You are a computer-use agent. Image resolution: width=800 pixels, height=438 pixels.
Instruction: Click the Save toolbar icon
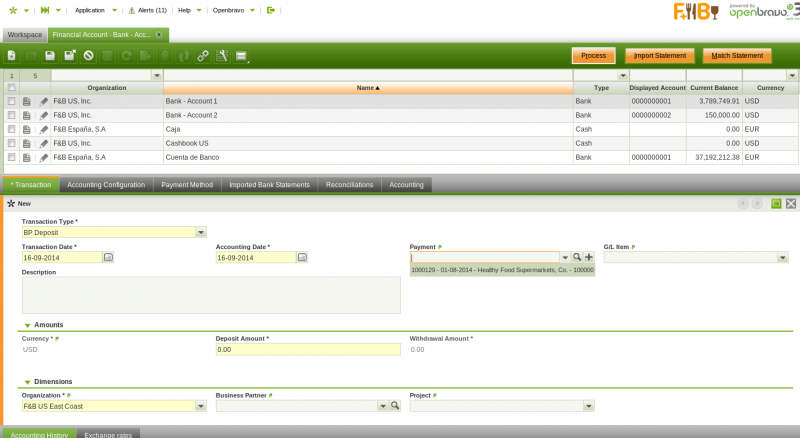(50, 56)
